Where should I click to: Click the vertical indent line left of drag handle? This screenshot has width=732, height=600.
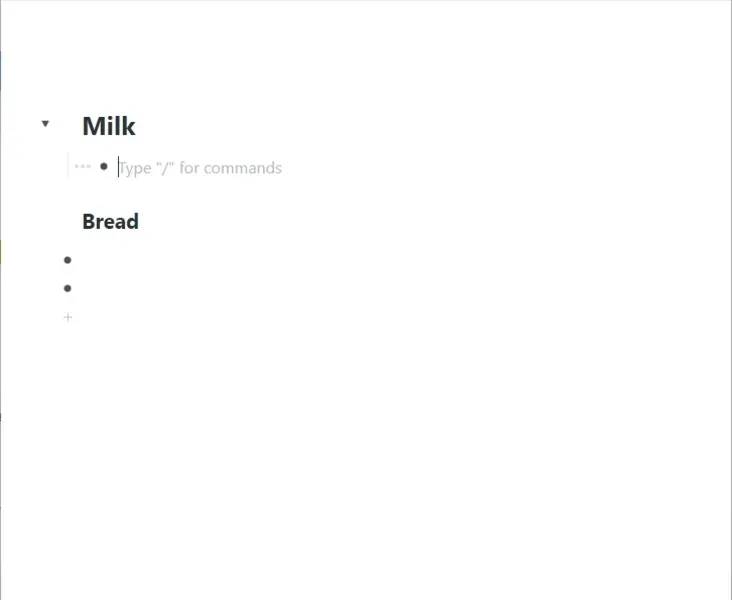(69, 166)
